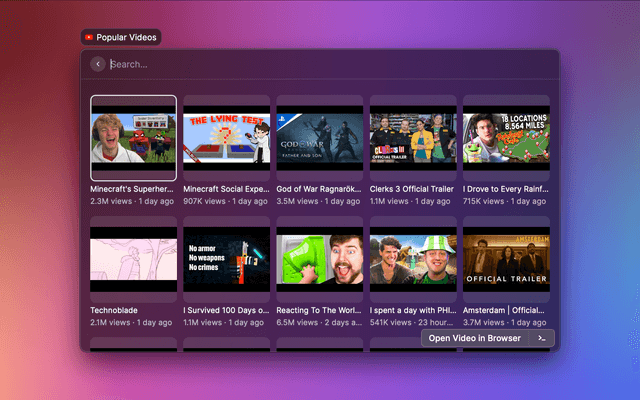Viewport: 640px width, 400px height.
Task: Click "3.7M views · 1 day ago" text
Action: [x=504, y=322]
